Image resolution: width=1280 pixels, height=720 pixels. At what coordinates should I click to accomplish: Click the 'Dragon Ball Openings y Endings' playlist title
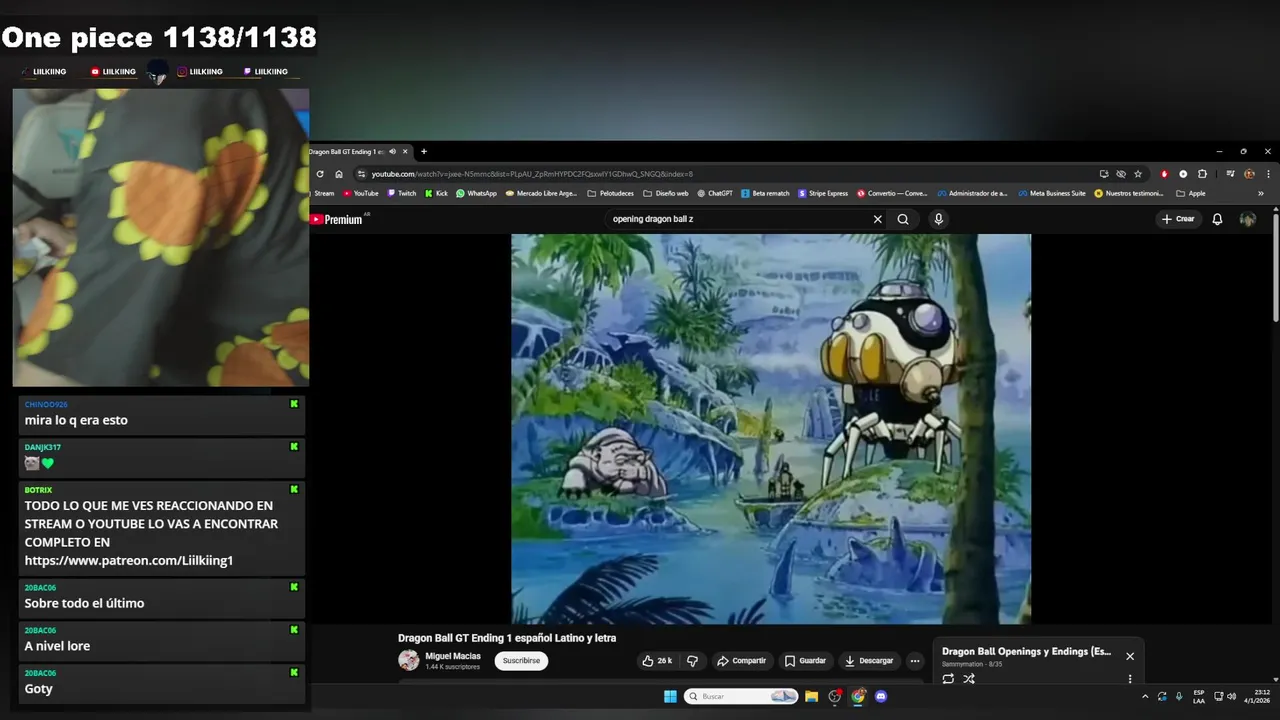pyautogui.click(x=1027, y=651)
